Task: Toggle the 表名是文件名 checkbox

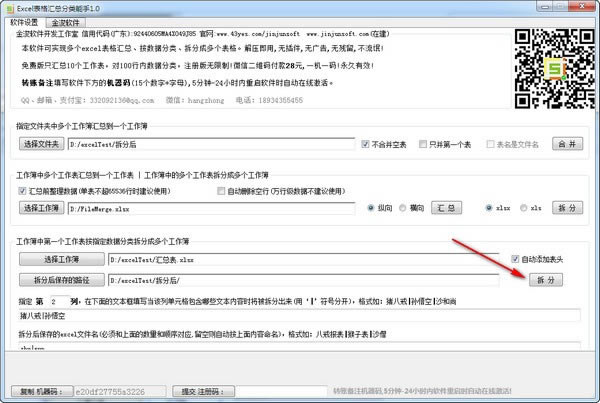Action: pyautogui.click(x=512, y=144)
